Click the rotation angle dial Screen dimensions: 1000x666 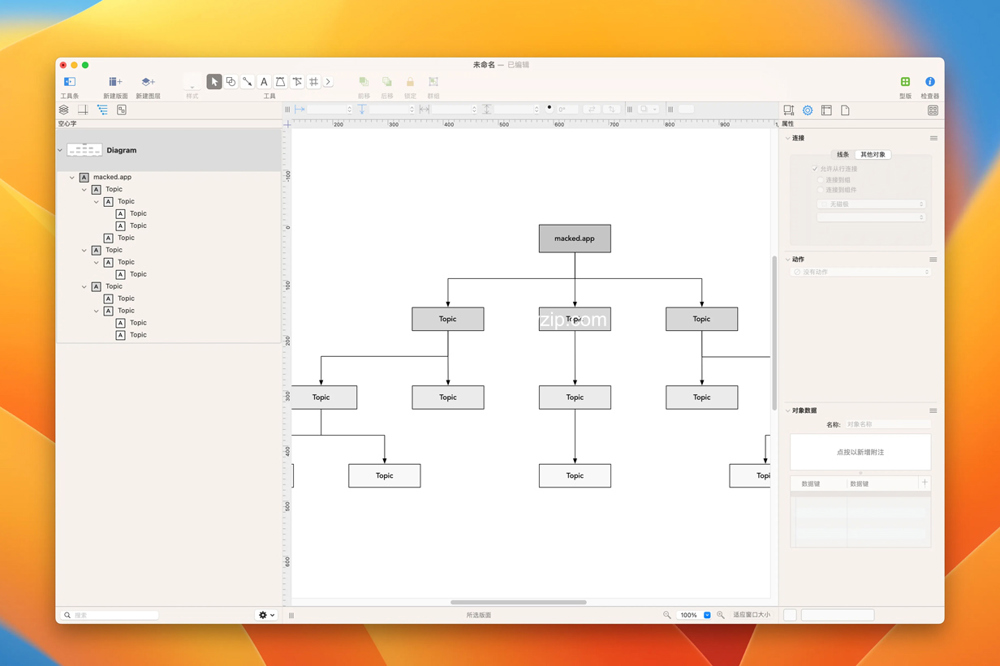[x=549, y=108]
